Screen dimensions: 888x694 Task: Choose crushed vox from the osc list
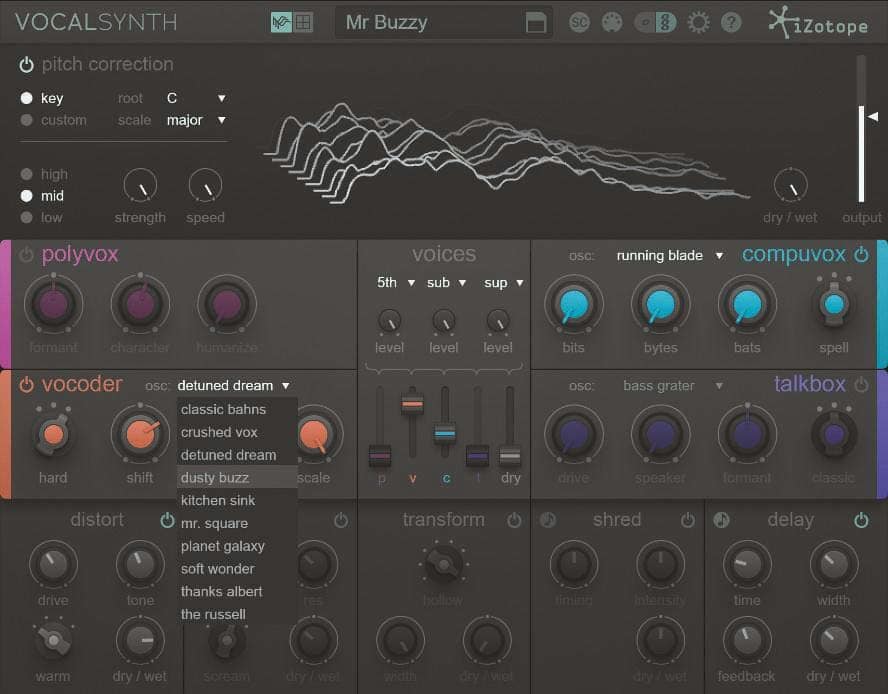pyautogui.click(x=237, y=432)
